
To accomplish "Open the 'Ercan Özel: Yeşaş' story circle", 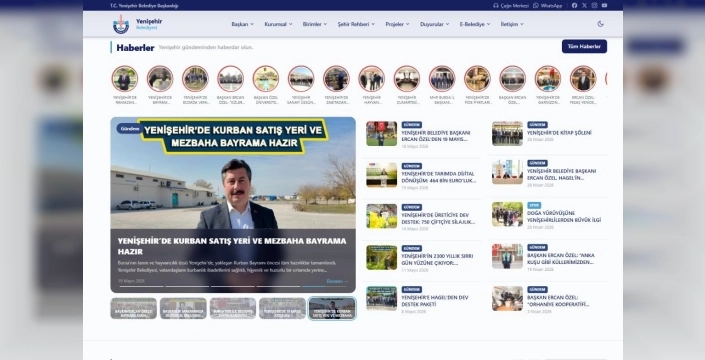I will (583, 79).
